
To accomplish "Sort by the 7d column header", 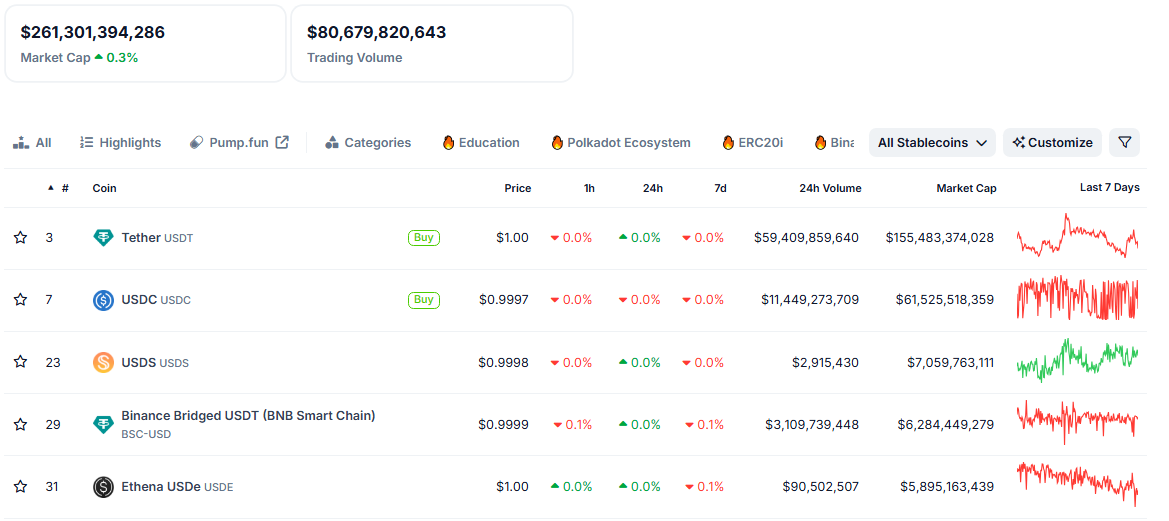I will point(720,188).
